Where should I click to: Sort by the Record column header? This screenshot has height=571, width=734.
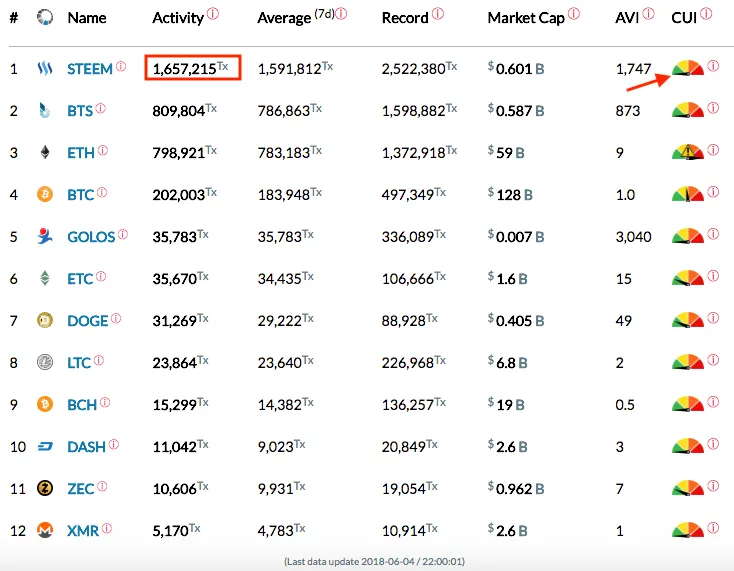405,18
